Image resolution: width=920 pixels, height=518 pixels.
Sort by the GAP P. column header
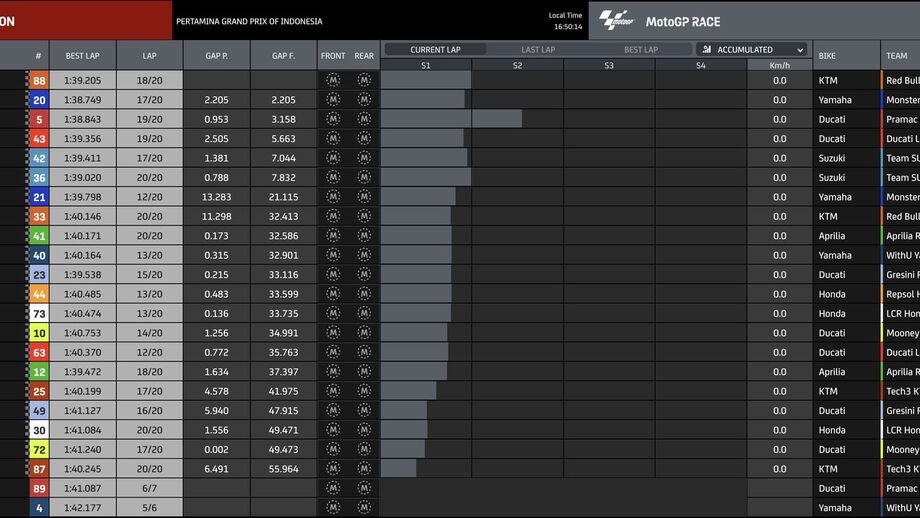(217, 56)
